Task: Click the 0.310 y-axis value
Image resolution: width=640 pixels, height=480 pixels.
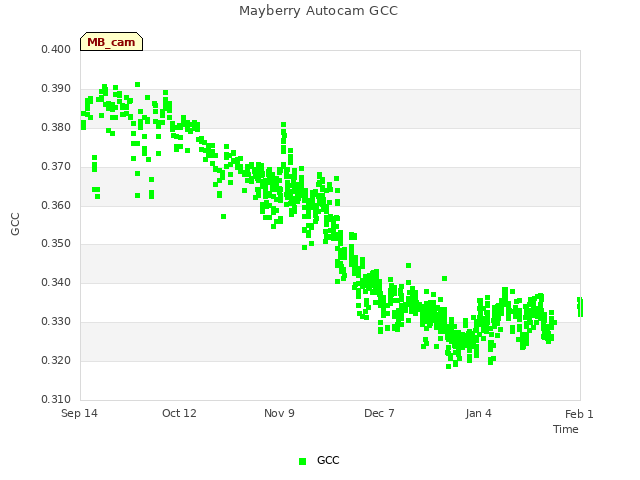Action: click(x=56, y=399)
